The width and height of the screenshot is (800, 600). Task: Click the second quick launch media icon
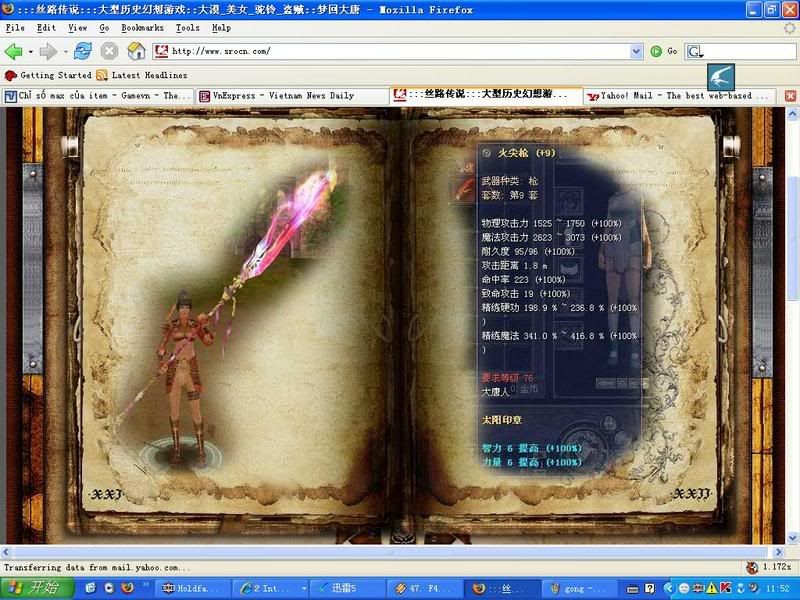pos(109,588)
